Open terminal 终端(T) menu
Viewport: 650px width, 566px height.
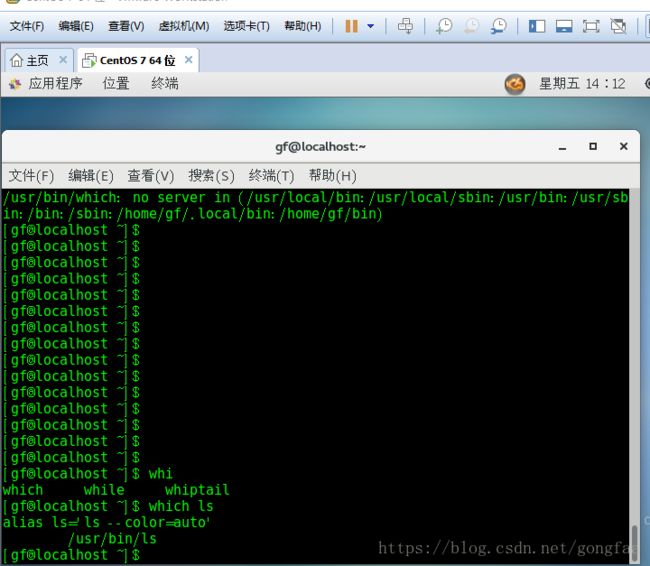point(272,176)
